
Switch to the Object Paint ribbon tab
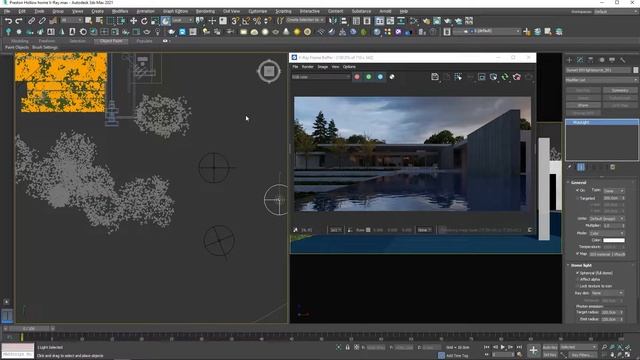(111, 41)
